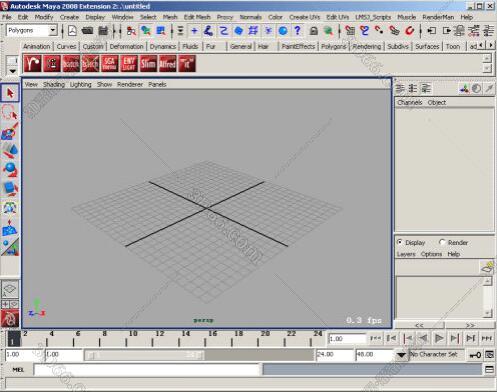Viewport: 497px width, 392px height.
Task: Click the Select by Component Type icon
Action: click(x=161, y=31)
